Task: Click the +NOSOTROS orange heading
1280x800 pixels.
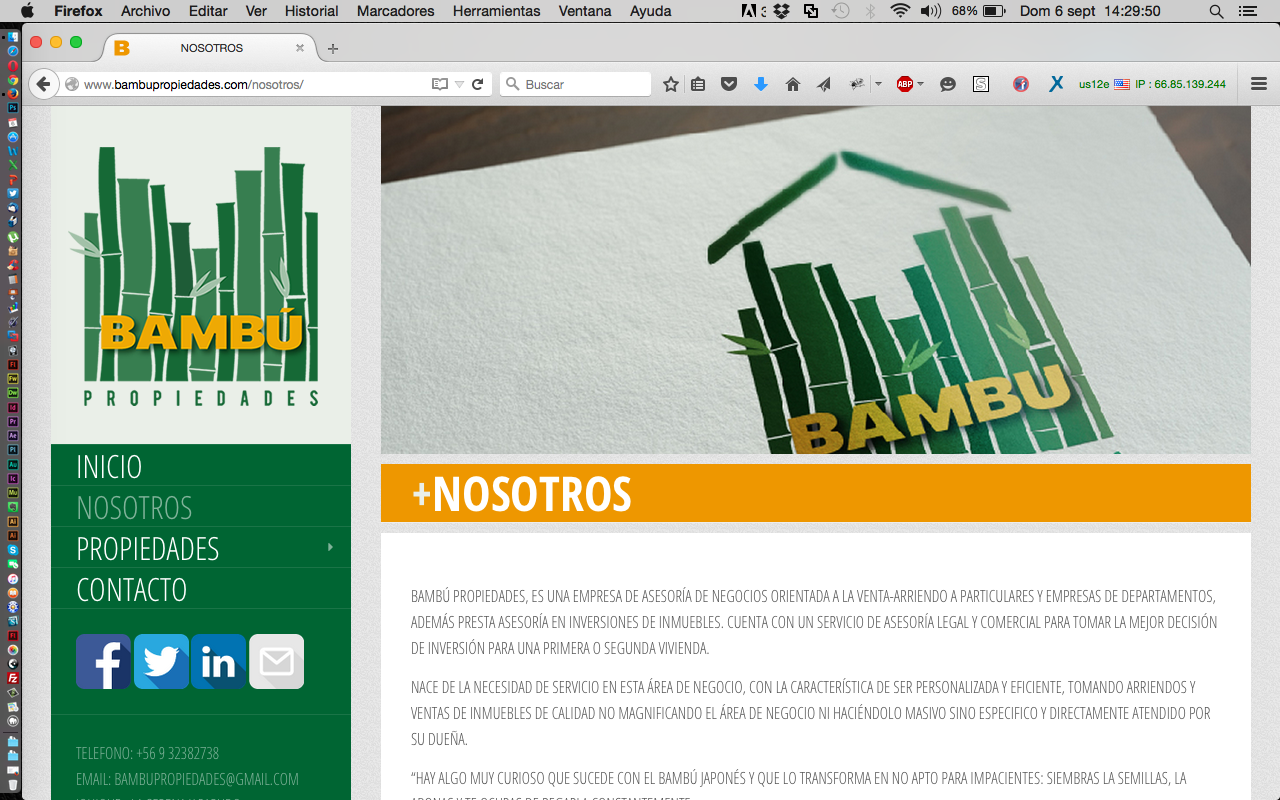Action: pyautogui.click(x=522, y=494)
